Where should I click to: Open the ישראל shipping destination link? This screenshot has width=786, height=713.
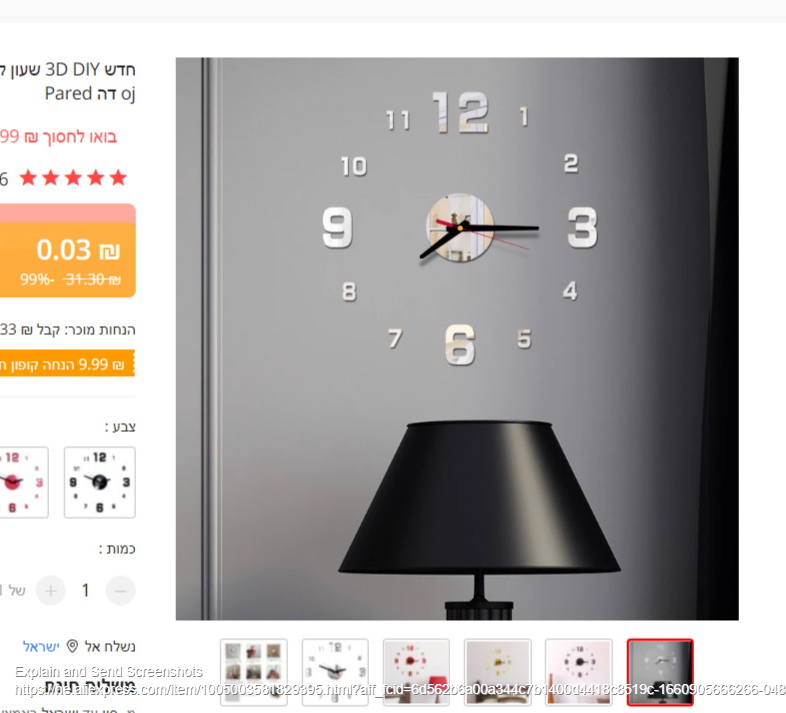pos(41,646)
